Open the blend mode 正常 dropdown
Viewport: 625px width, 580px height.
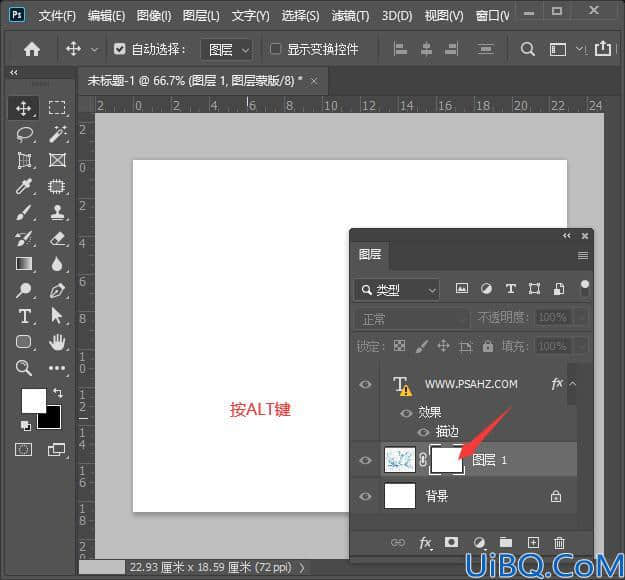click(x=412, y=319)
